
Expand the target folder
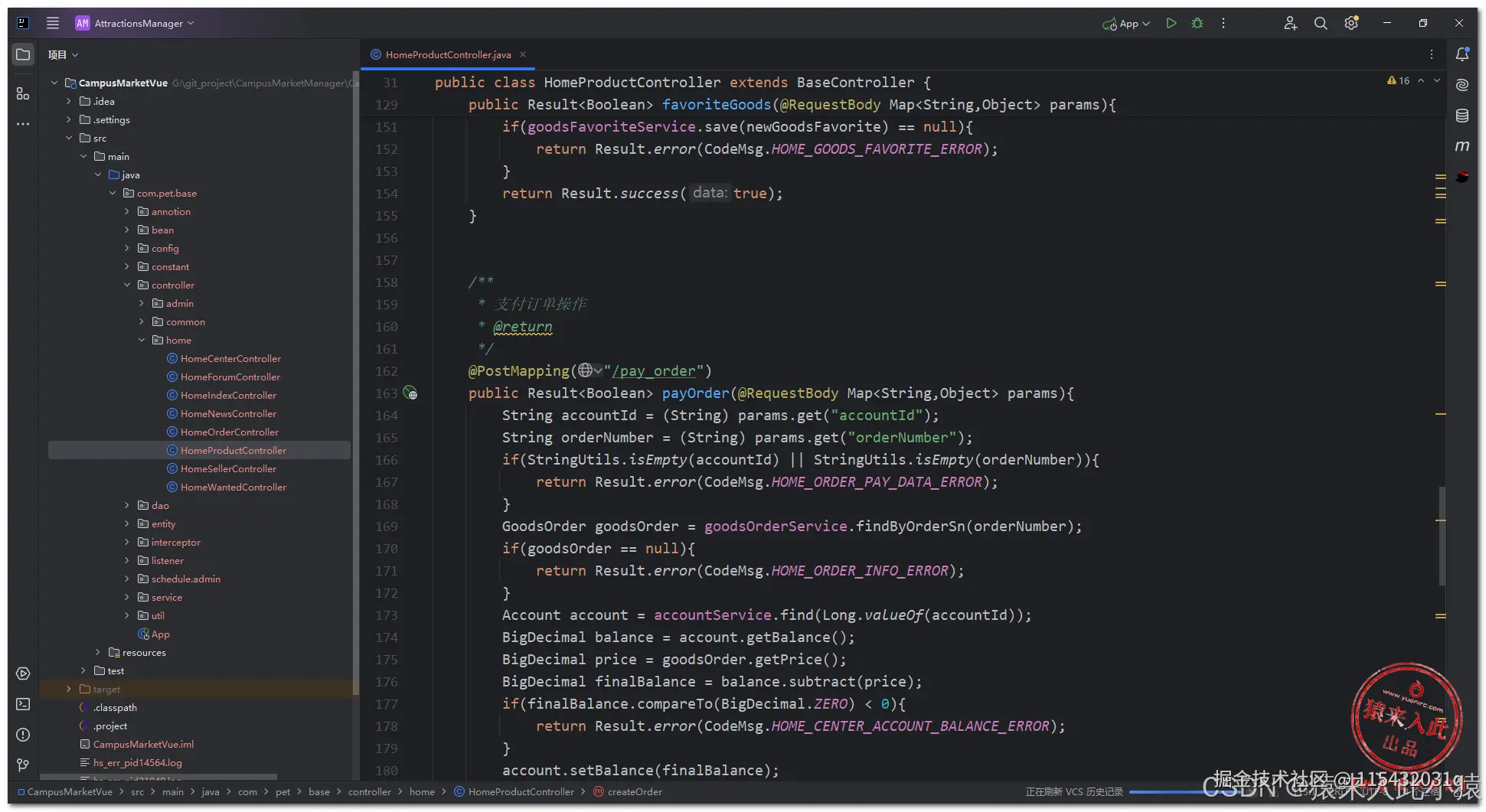(69, 689)
